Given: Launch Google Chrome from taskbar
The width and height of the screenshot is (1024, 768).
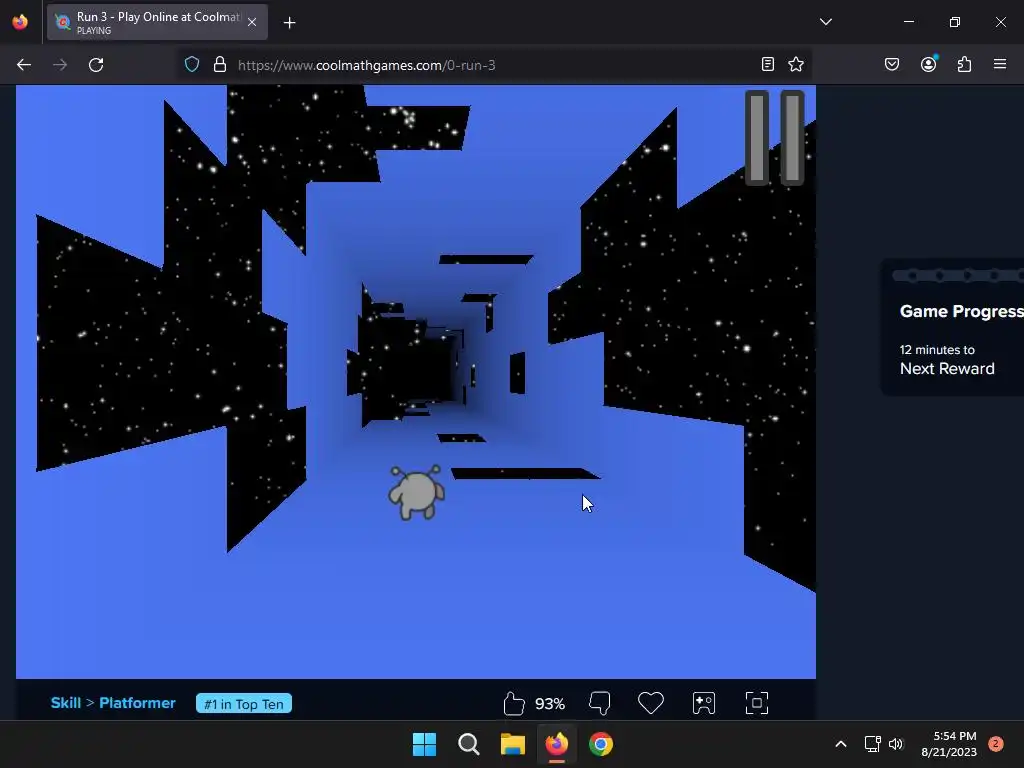Looking at the screenshot, I should point(601,744).
